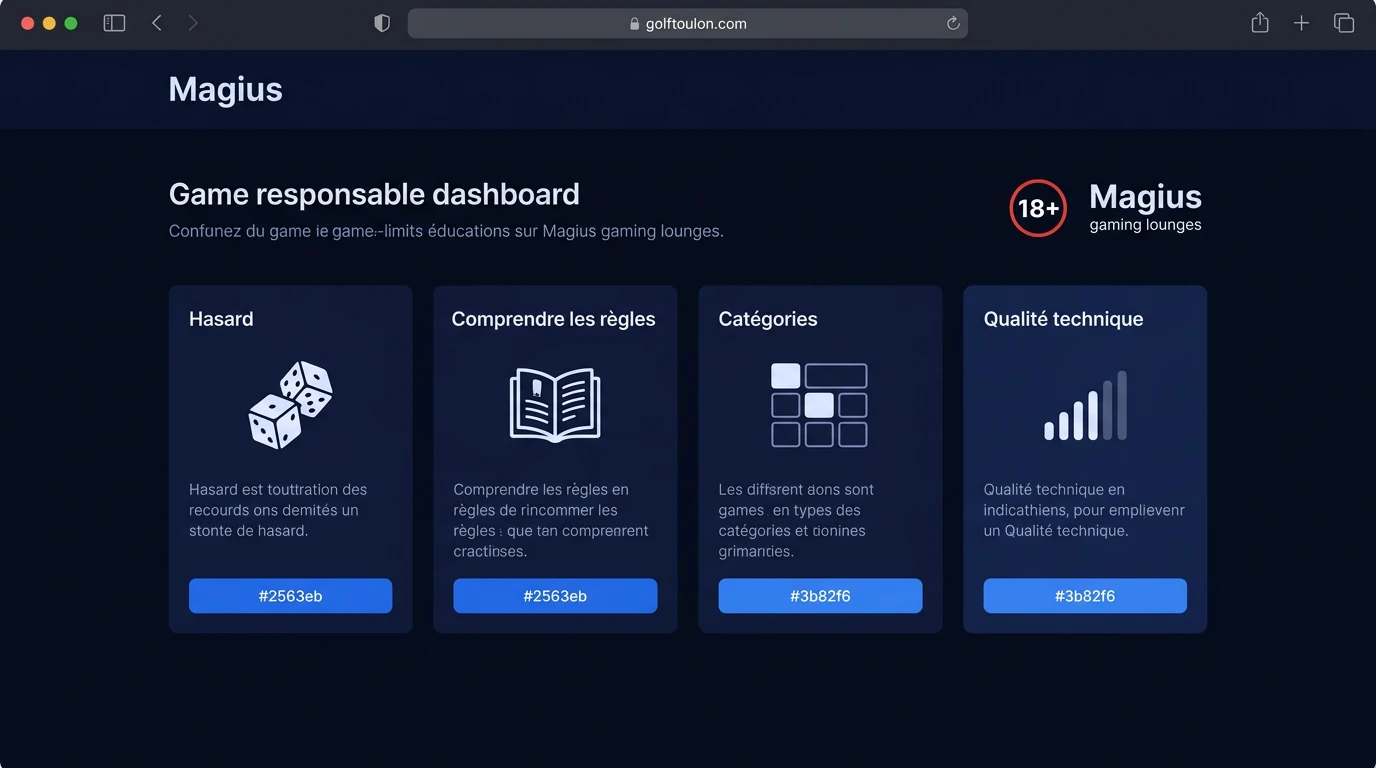Click description 'Les diffsrent aons sont'
The height and width of the screenshot is (768, 1376).
click(796, 520)
